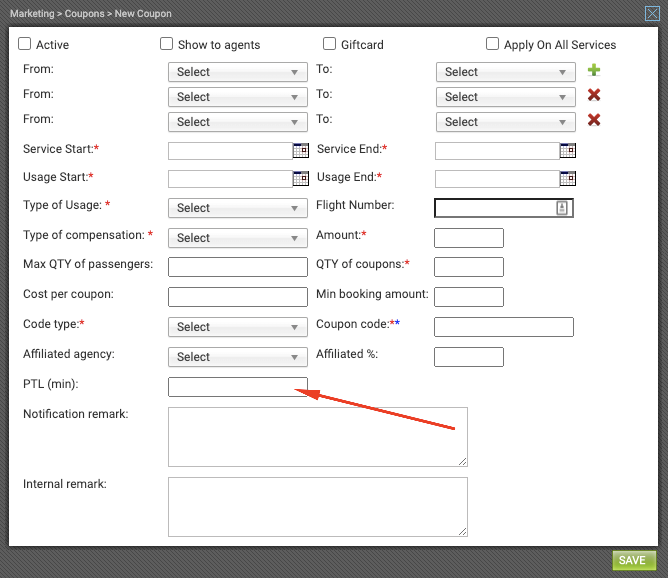Viewport: 668px width, 578px height.
Task: Click the Notification remark resize grip
Action: (463, 462)
